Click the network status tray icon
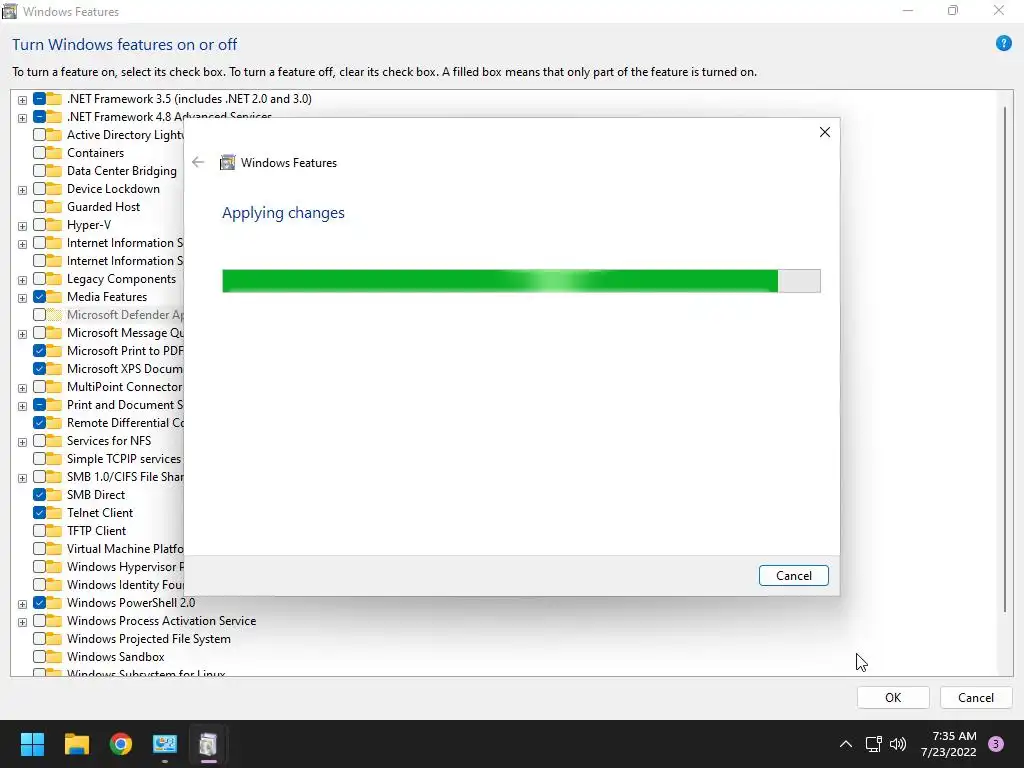This screenshot has width=1024, height=768. (873, 744)
